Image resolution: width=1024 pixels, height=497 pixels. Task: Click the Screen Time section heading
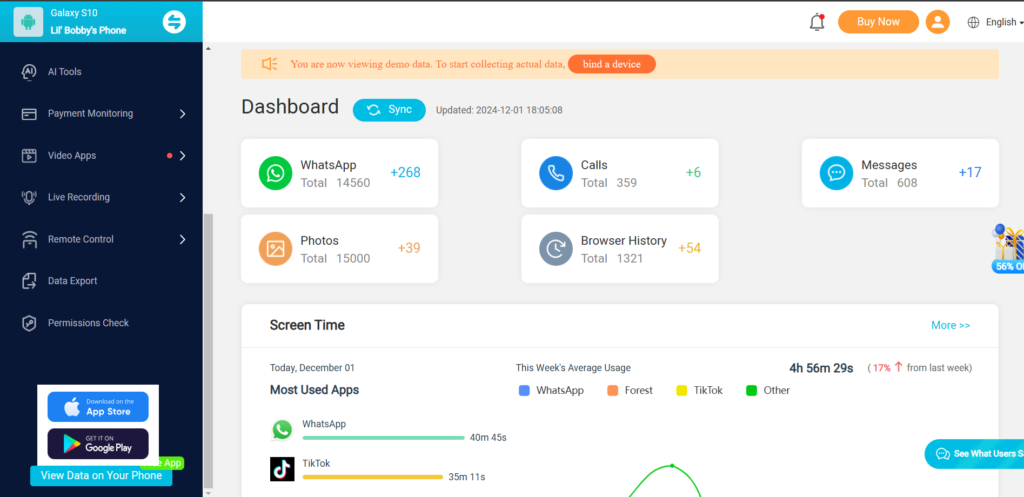[307, 325]
